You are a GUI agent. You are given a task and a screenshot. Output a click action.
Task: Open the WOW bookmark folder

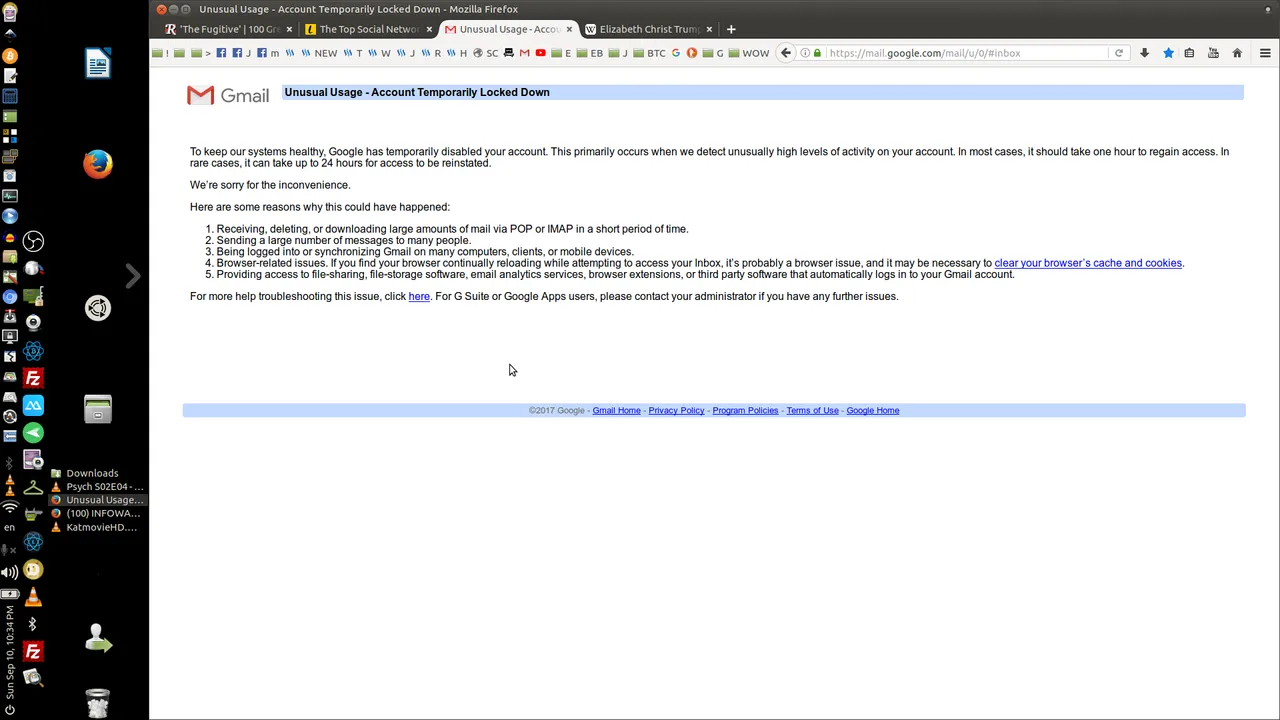tap(748, 53)
